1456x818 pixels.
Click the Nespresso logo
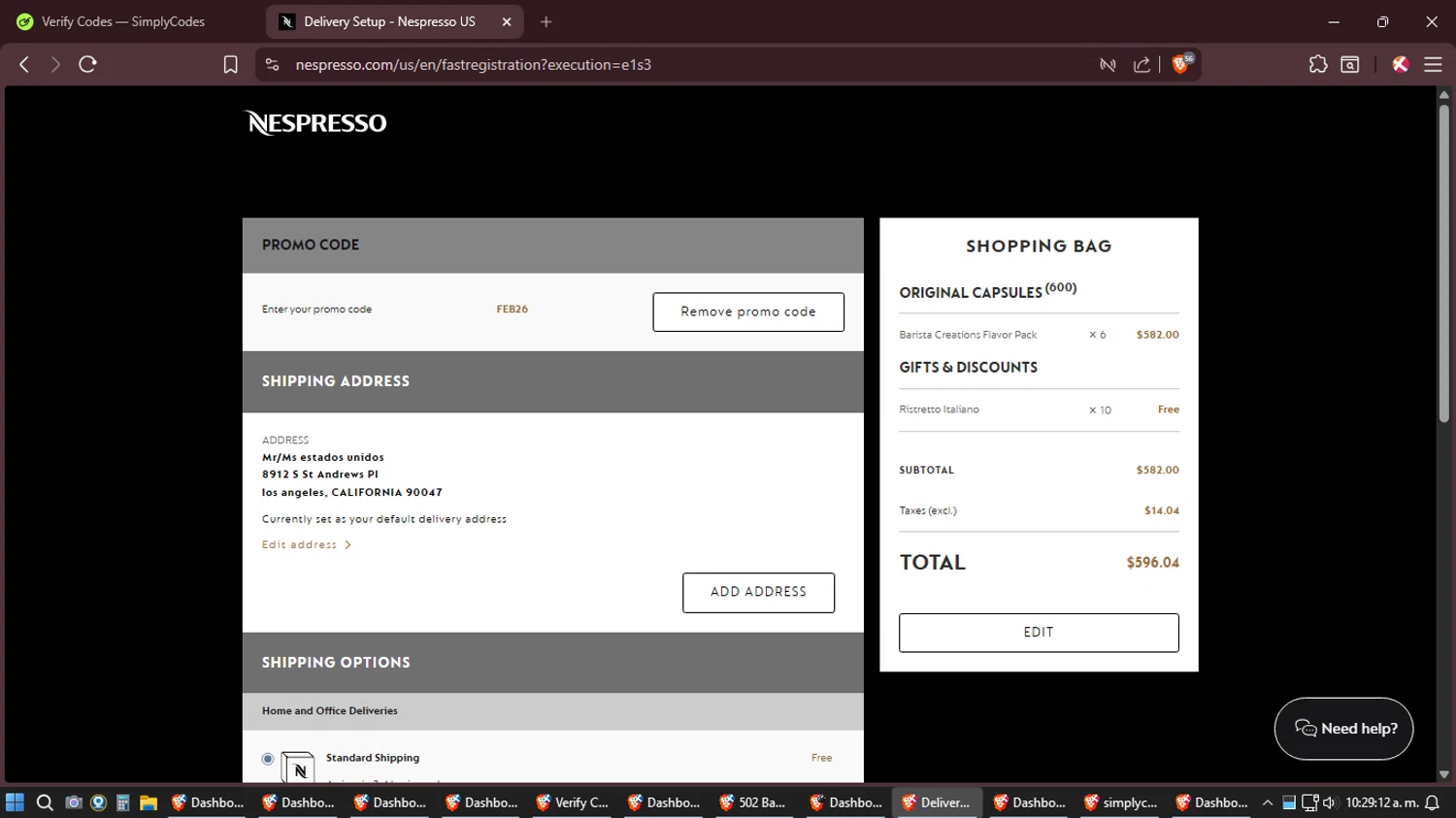315,123
